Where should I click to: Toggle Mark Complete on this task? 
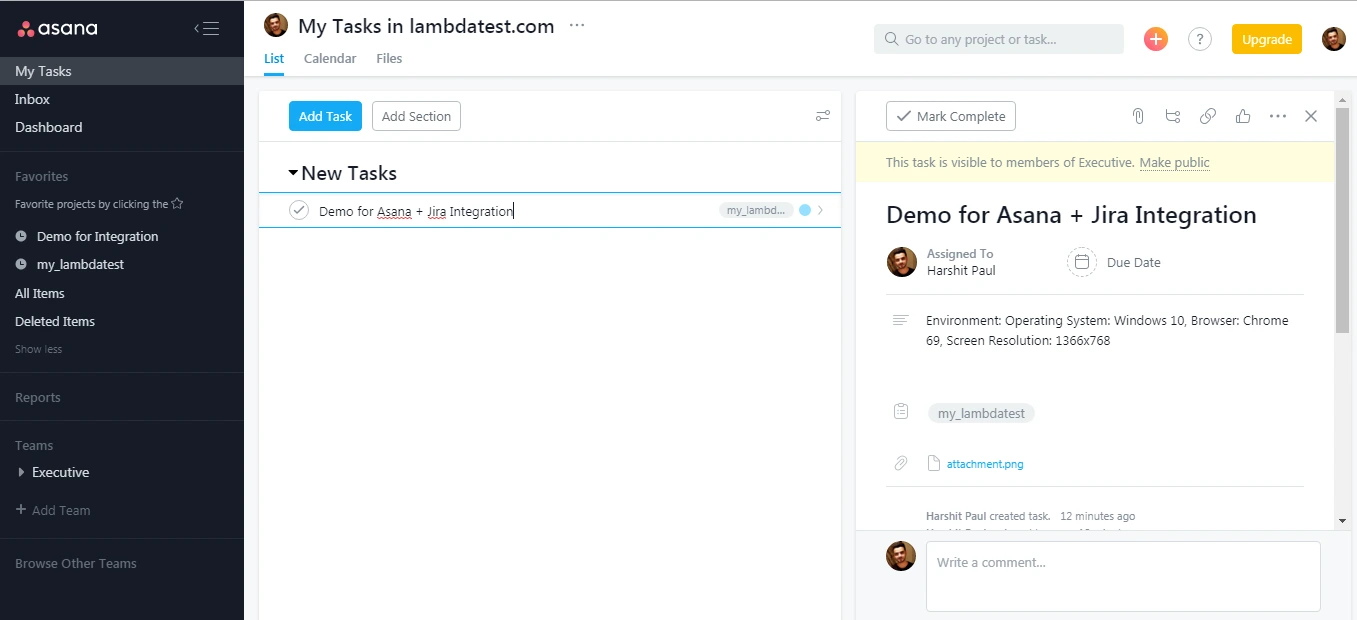pyautogui.click(x=949, y=116)
